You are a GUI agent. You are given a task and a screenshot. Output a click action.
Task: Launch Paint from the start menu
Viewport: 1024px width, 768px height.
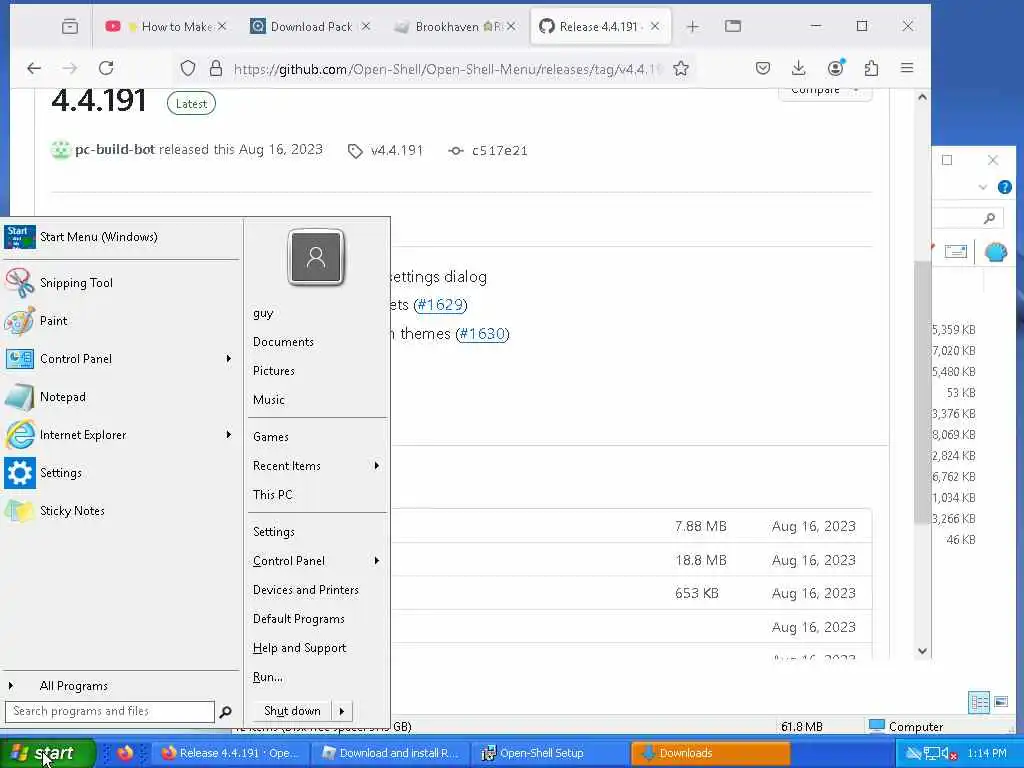121,321
